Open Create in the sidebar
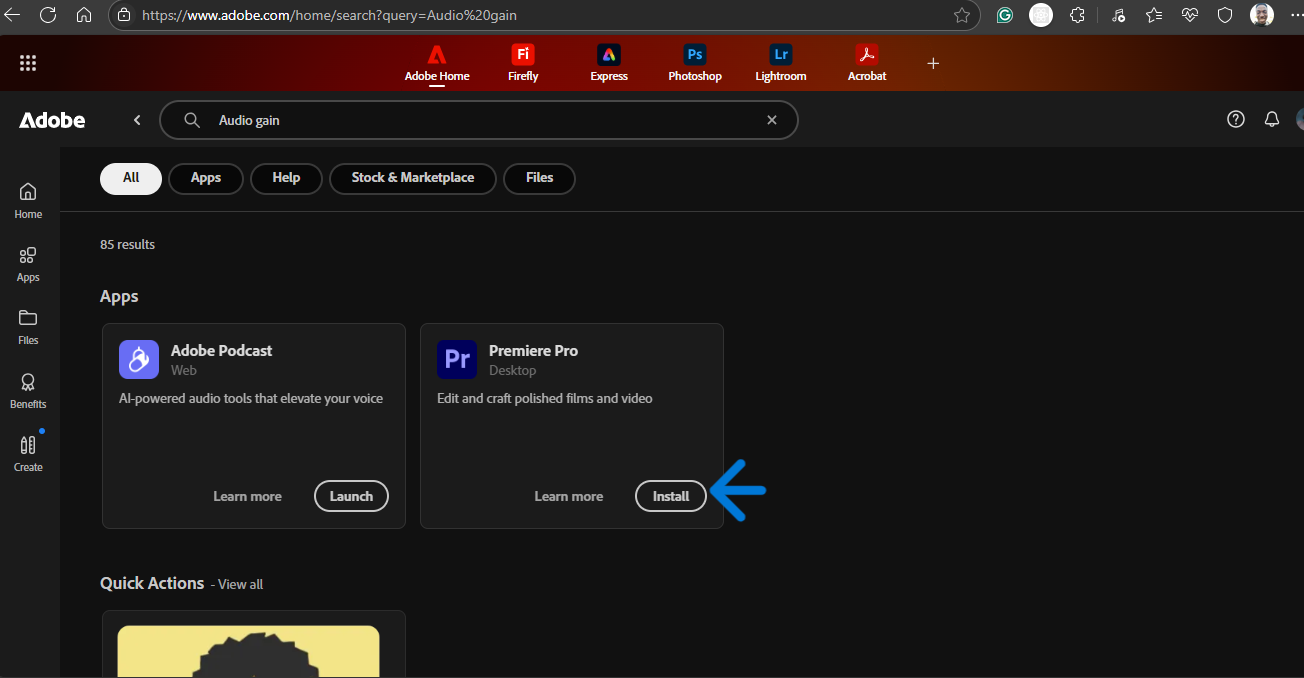The image size is (1304, 678). tap(28, 454)
